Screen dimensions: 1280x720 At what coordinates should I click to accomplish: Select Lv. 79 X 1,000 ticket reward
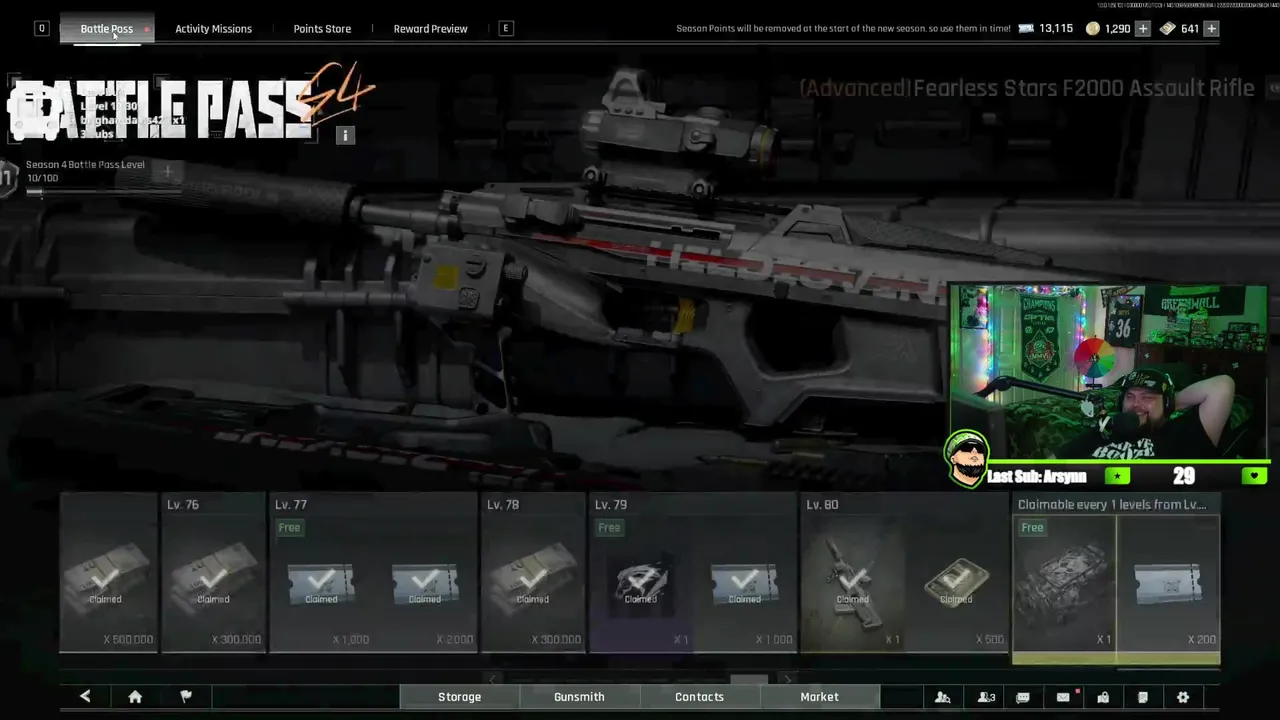tap(745, 584)
